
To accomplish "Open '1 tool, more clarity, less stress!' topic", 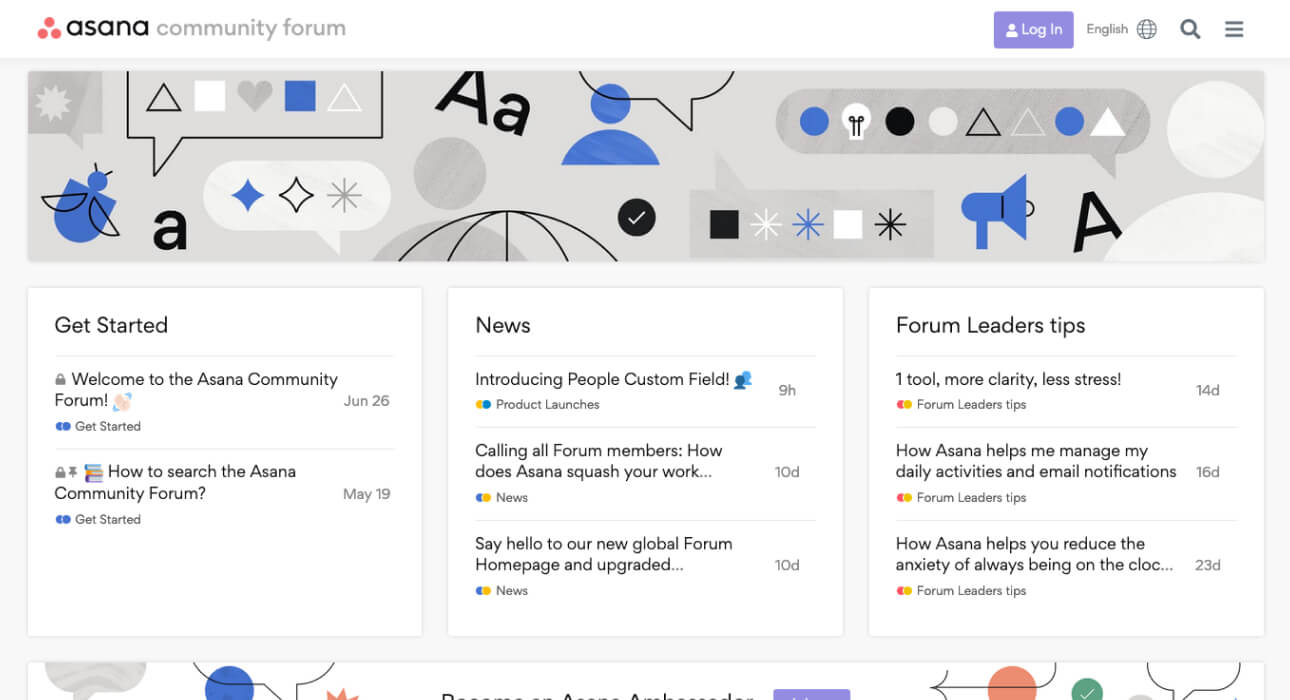I will pyautogui.click(x=1008, y=379).
